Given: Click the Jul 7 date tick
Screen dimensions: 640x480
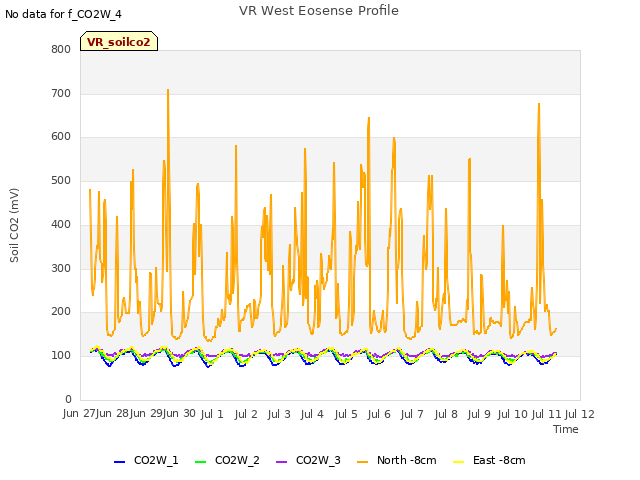Looking at the screenshot, I should 412,414.
